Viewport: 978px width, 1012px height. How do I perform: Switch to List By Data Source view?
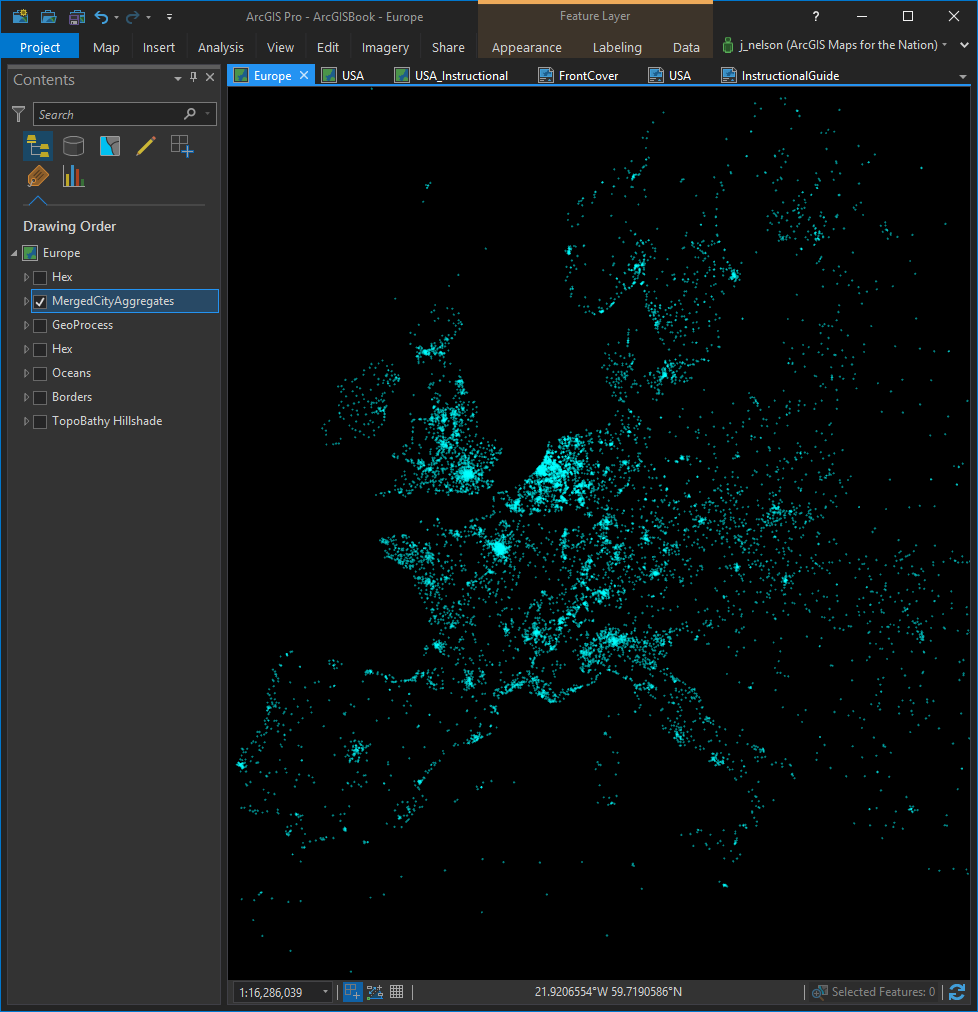73,147
